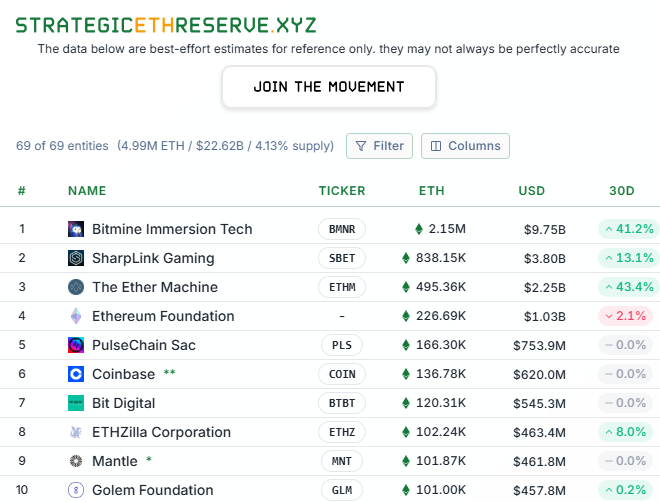The image size is (660, 502).
Task: Click the BMNR ticker badge
Action: tap(342, 229)
